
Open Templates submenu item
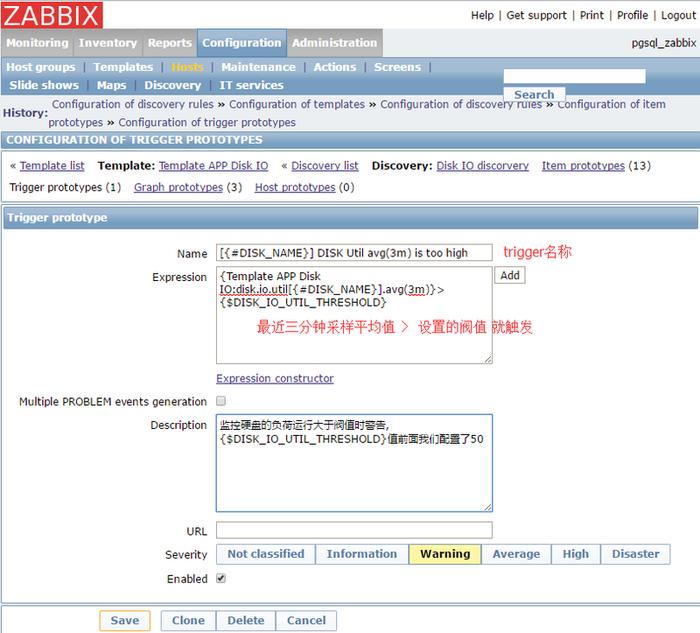click(123, 67)
